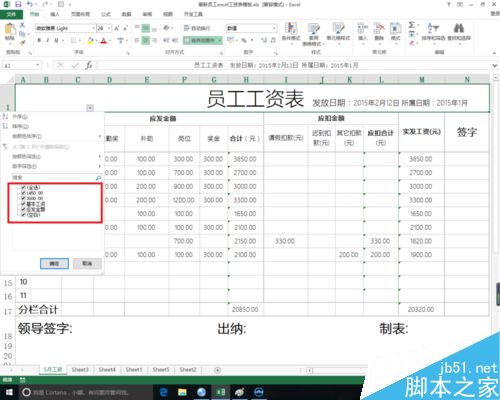The image size is (500, 400).
Task: Toggle Italic formatting
Action: tap(48, 40)
